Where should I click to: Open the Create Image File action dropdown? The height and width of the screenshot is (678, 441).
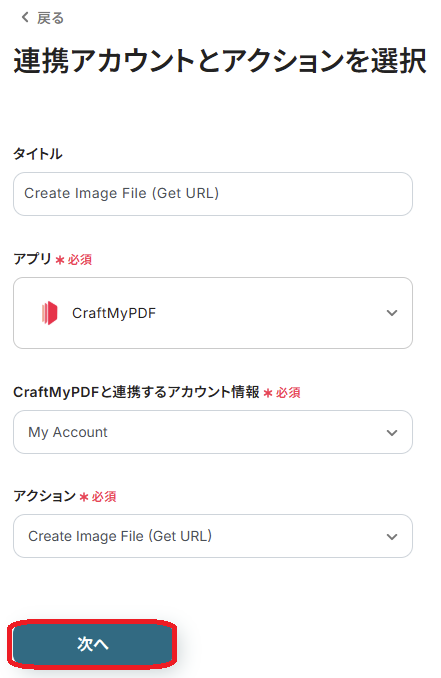[213, 536]
